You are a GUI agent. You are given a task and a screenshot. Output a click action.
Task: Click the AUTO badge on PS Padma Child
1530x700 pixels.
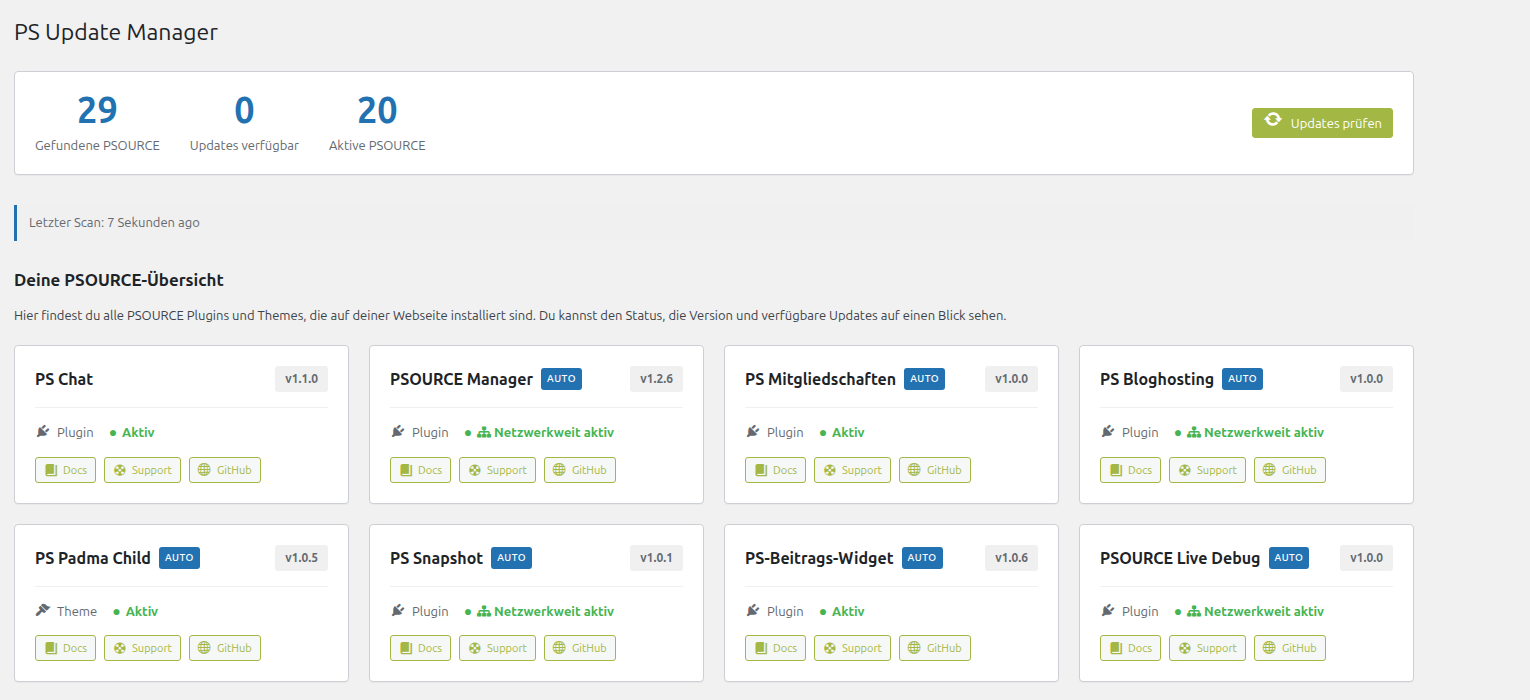point(179,558)
